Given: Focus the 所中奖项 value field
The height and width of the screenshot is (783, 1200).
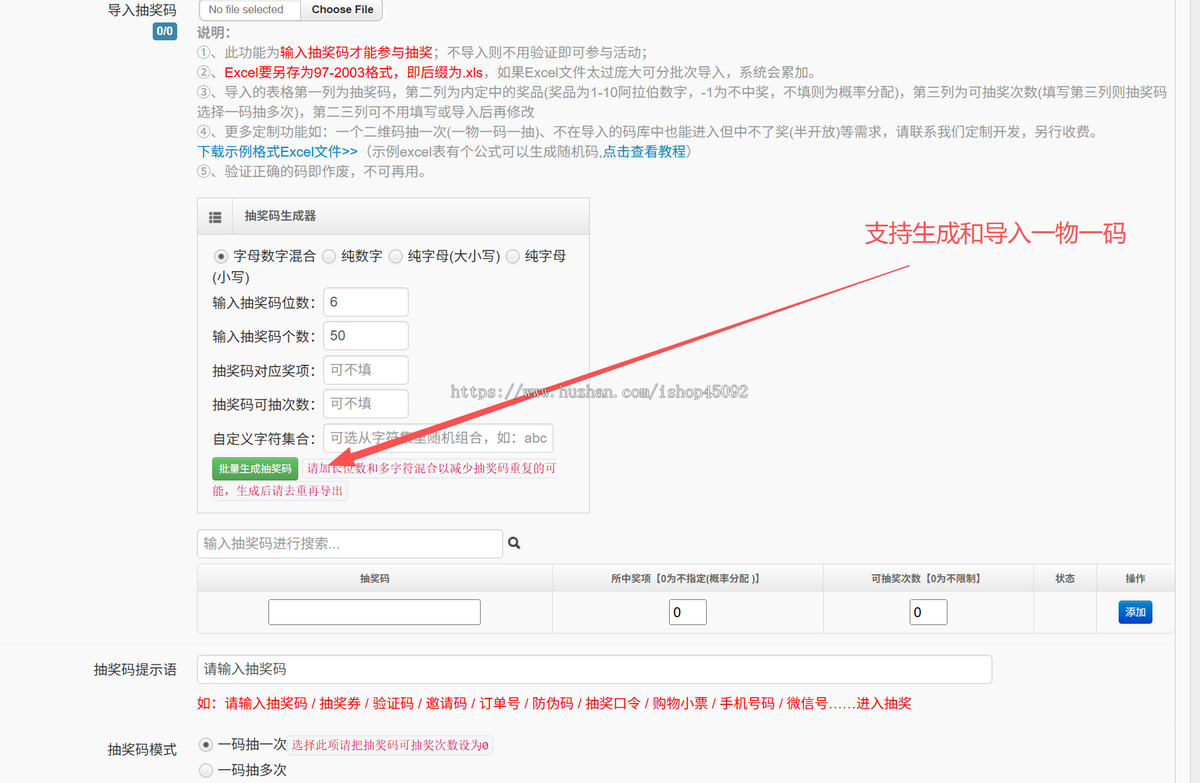Looking at the screenshot, I should click(688, 612).
